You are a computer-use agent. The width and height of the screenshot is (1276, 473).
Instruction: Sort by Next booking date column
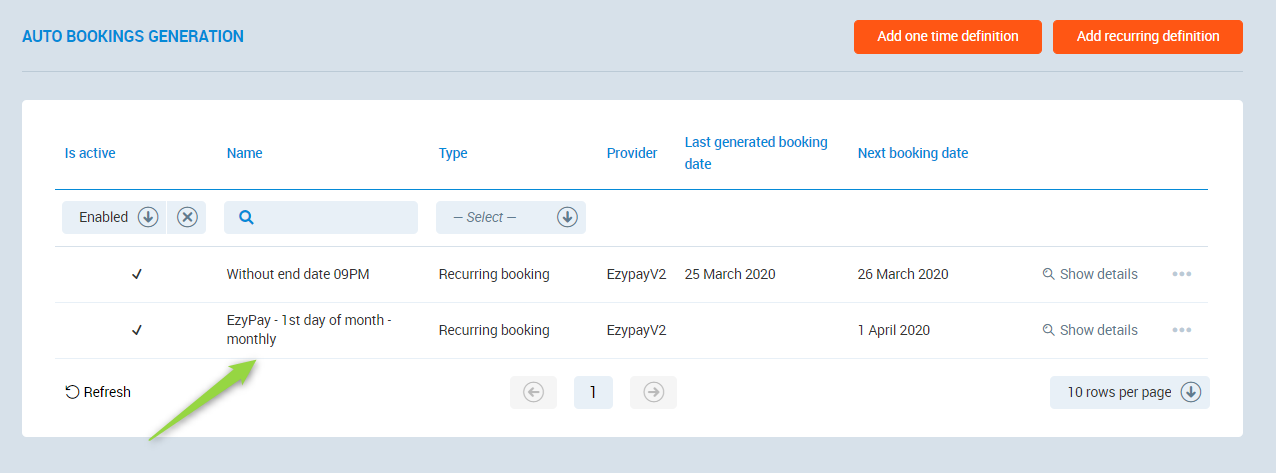pos(912,153)
